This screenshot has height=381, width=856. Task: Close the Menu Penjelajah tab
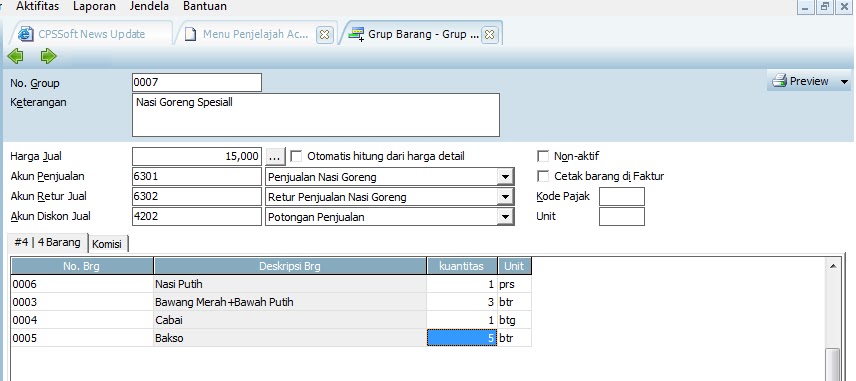point(324,34)
